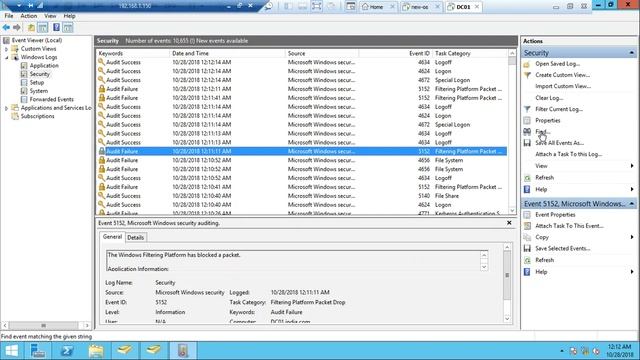Click the event list vertical scrollbar thumb
The image size is (640, 360).
pos(512,61)
